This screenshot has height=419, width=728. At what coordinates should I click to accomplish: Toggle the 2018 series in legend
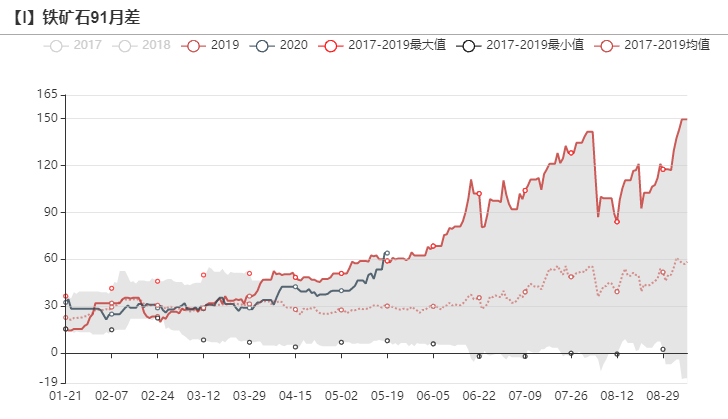tap(141, 45)
